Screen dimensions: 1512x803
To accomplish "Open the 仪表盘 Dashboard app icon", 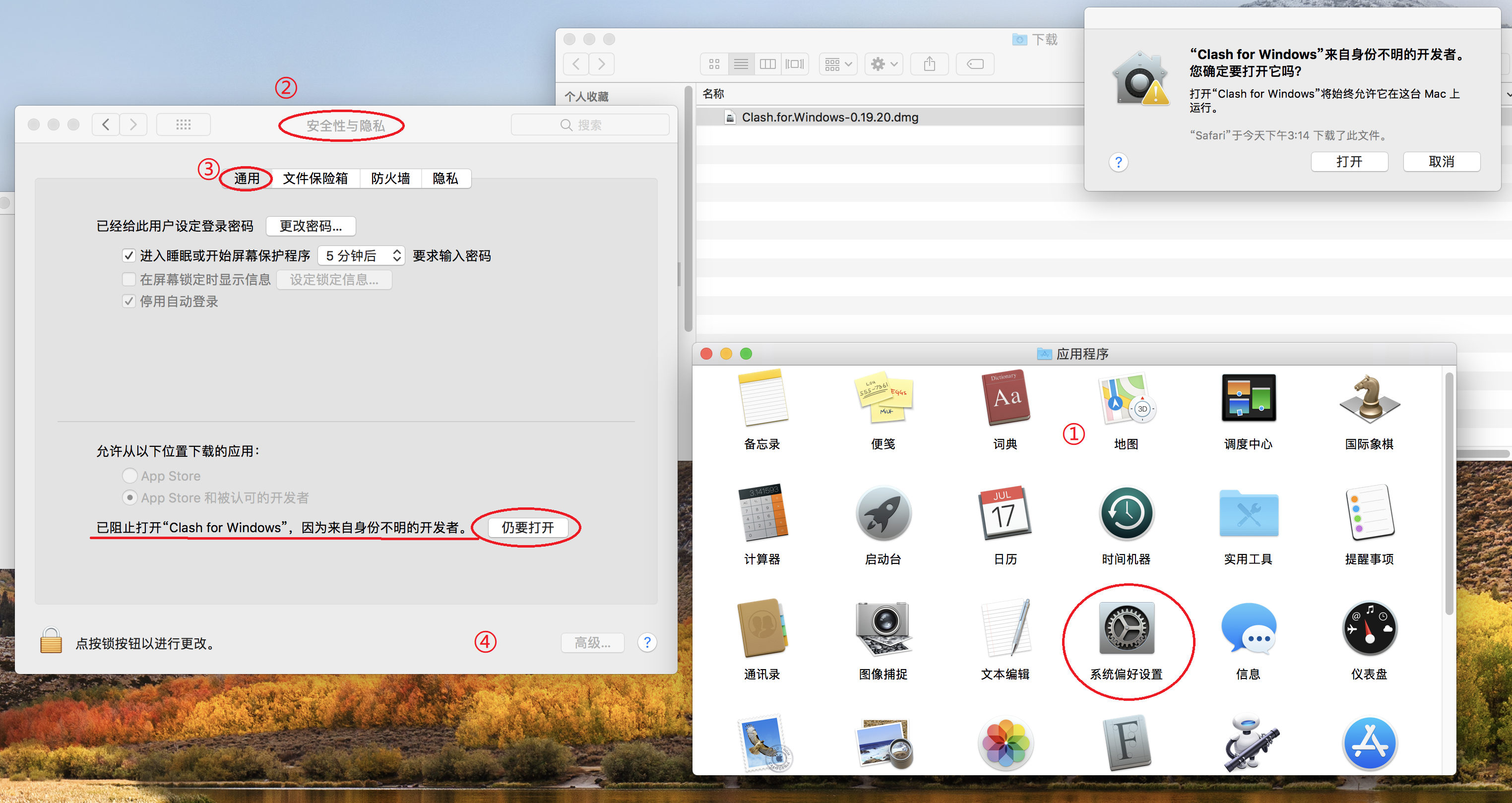I will pyautogui.click(x=1369, y=627).
